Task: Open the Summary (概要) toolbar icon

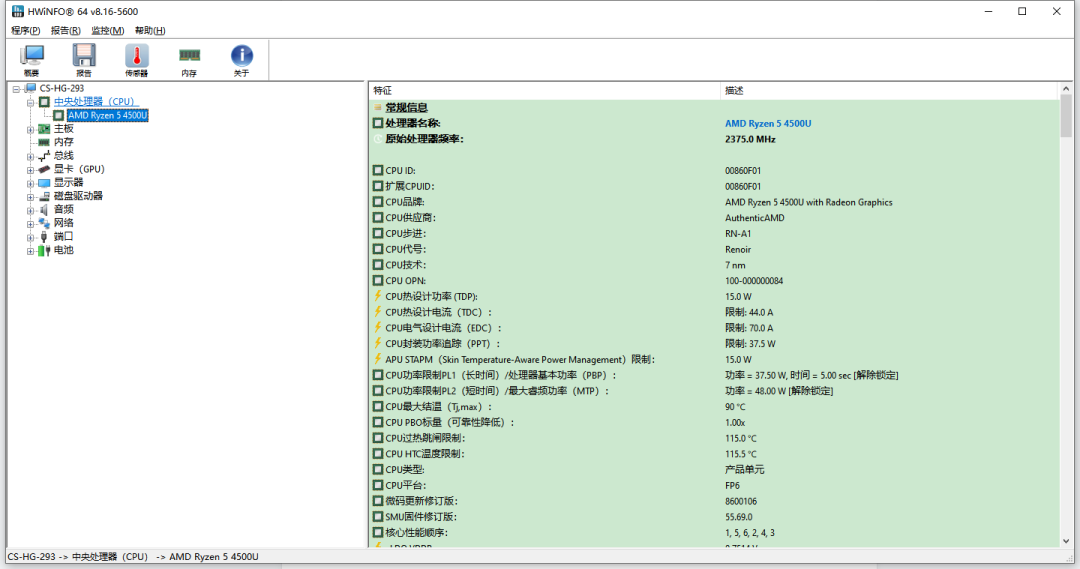Action: pyautogui.click(x=32, y=60)
